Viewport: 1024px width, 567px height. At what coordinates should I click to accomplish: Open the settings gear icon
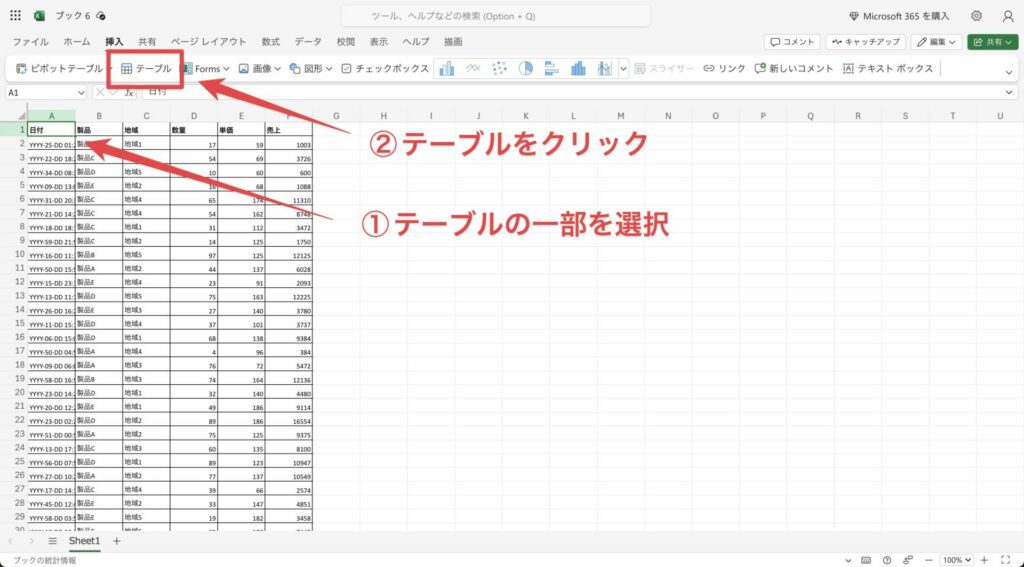[x=976, y=16]
